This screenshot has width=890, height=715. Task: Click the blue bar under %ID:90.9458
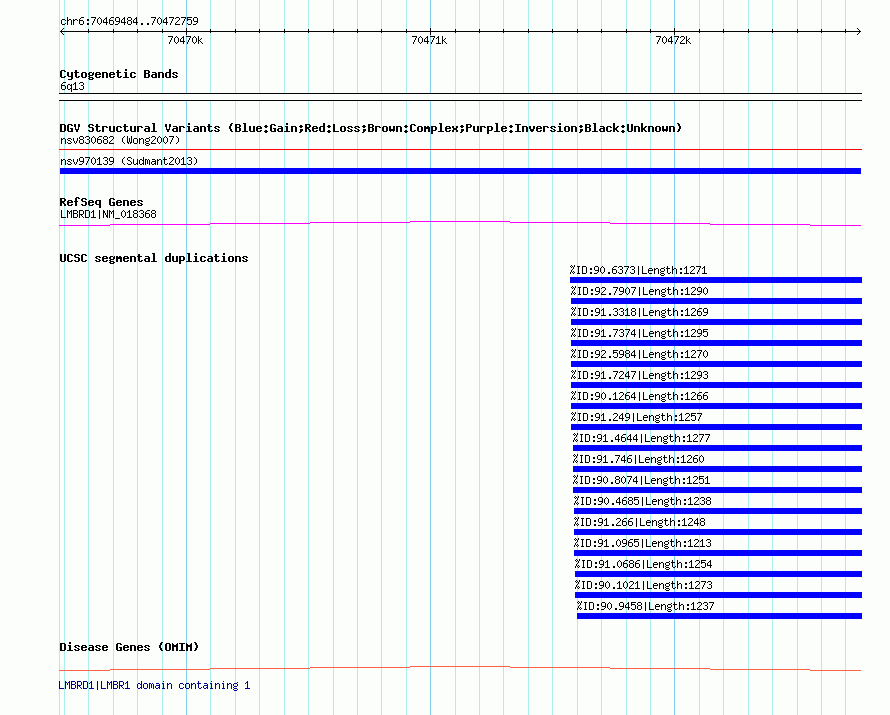click(x=719, y=616)
